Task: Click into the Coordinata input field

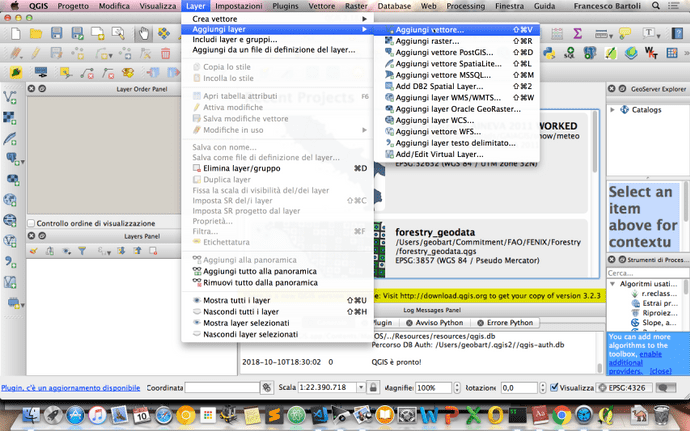Action: (x=222, y=387)
